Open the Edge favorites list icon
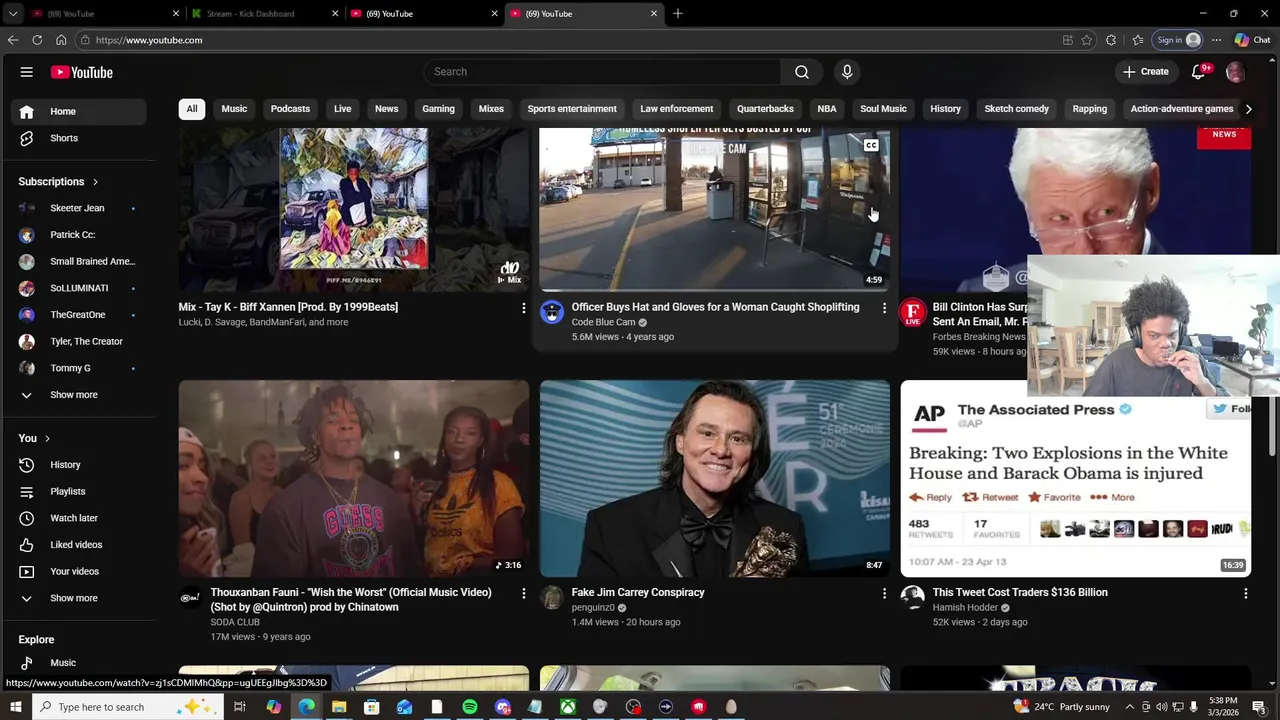 pyautogui.click(x=1138, y=40)
